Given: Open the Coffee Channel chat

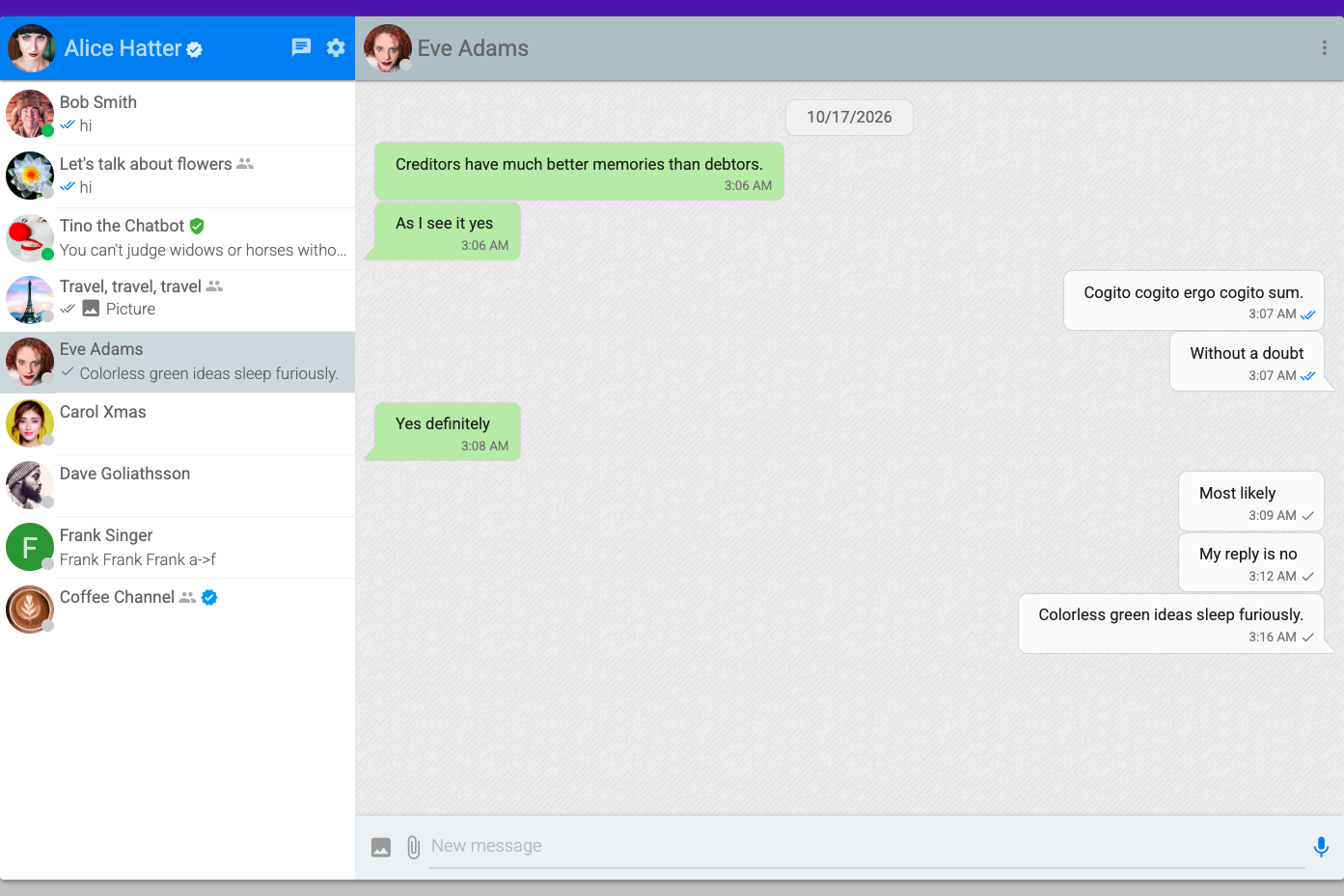Looking at the screenshot, I should (x=178, y=609).
